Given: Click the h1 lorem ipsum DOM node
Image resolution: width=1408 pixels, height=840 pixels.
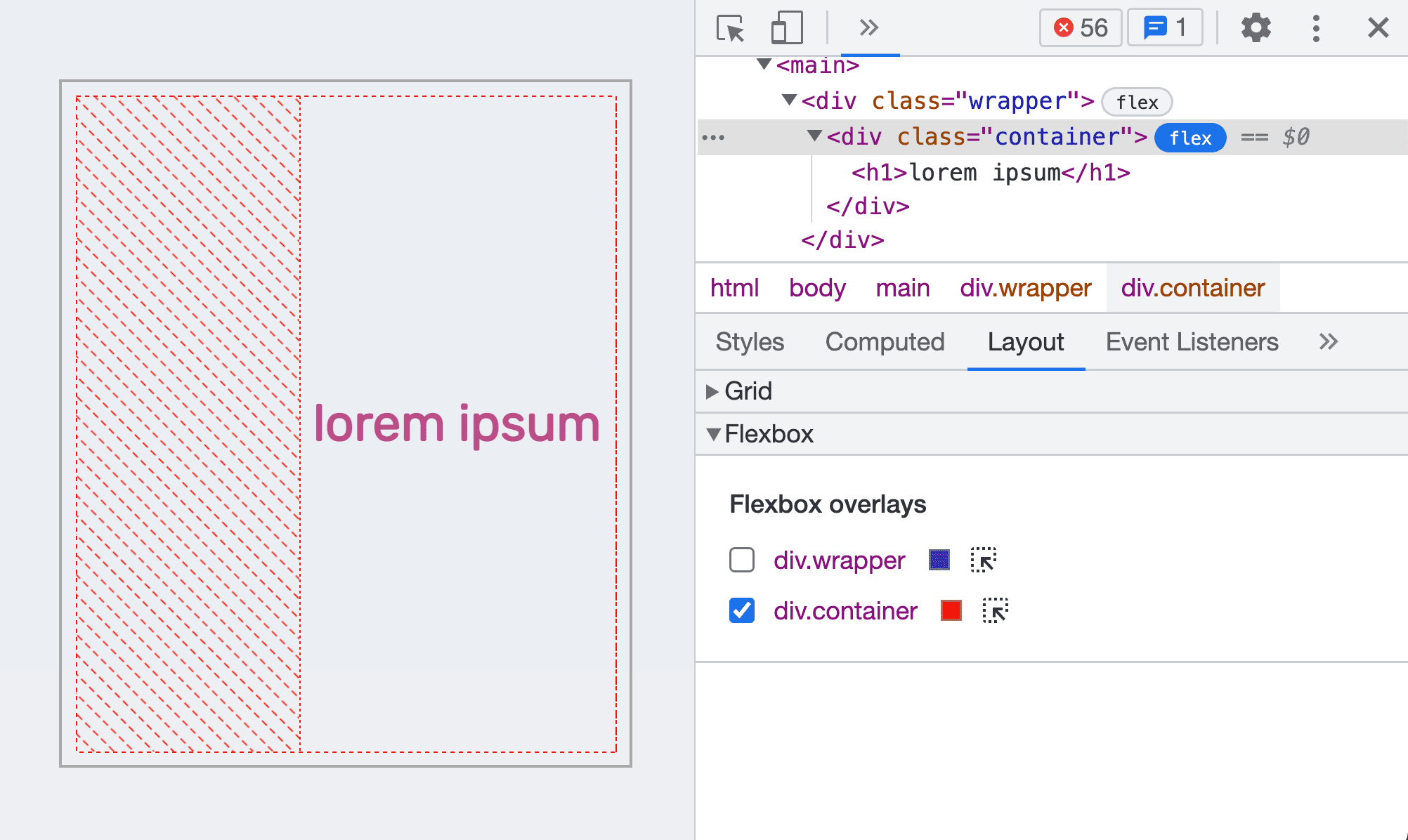Looking at the screenshot, I should click(988, 172).
